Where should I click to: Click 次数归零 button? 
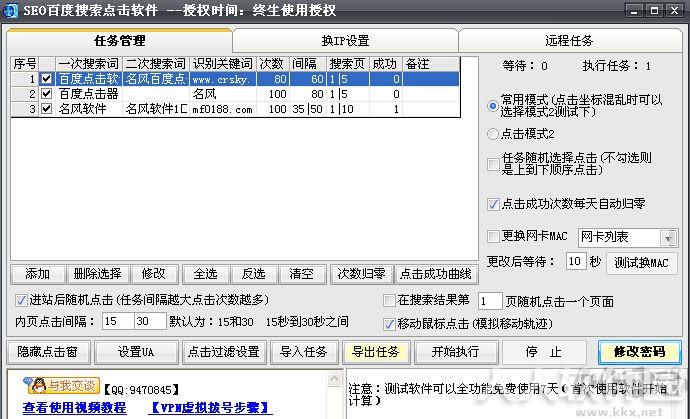(361, 274)
